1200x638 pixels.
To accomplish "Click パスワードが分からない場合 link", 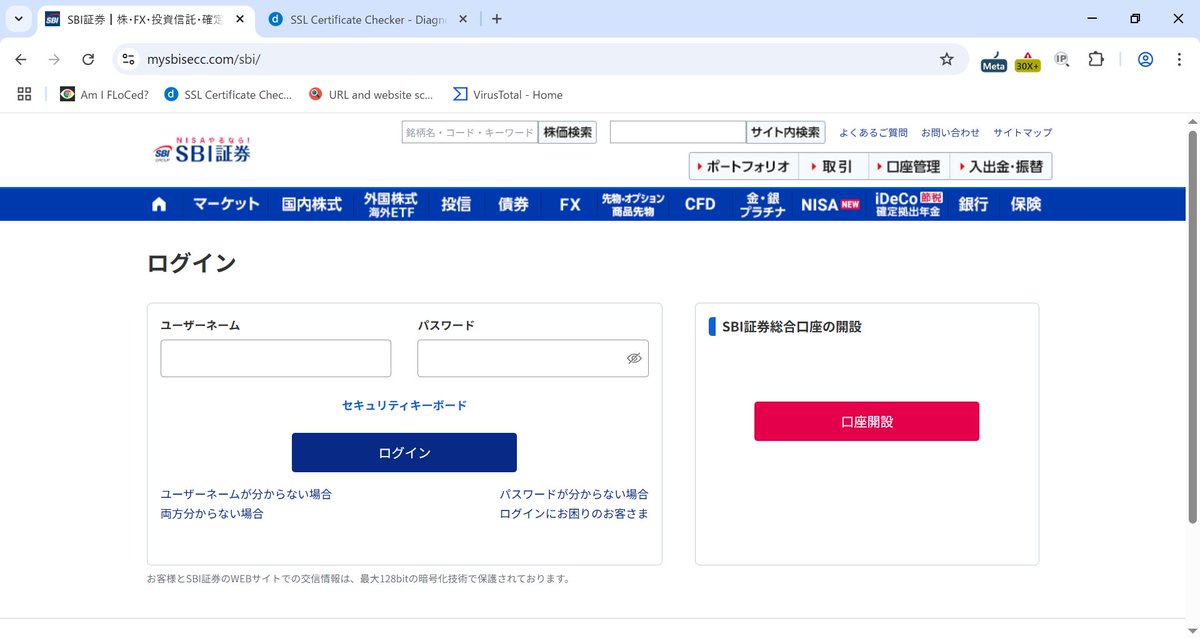I will coord(574,494).
